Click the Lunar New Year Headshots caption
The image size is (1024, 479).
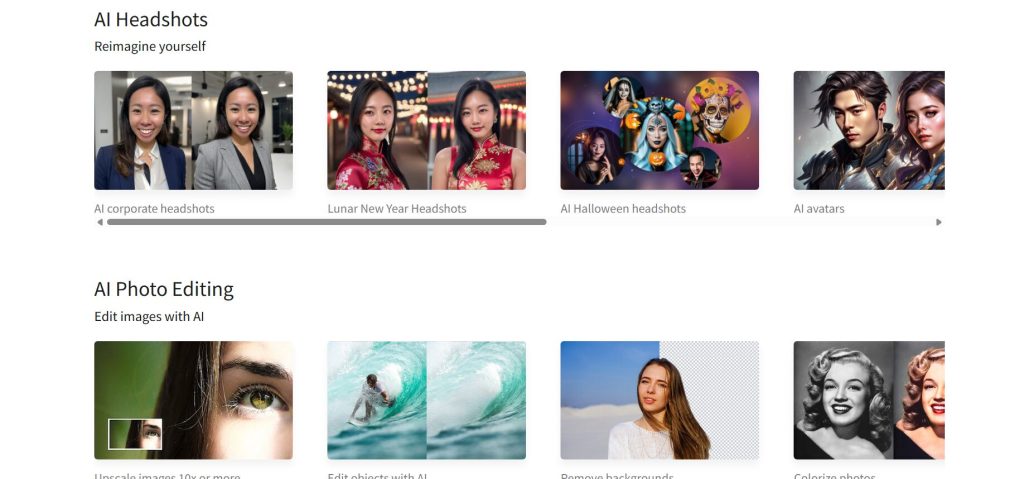[x=397, y=208]
